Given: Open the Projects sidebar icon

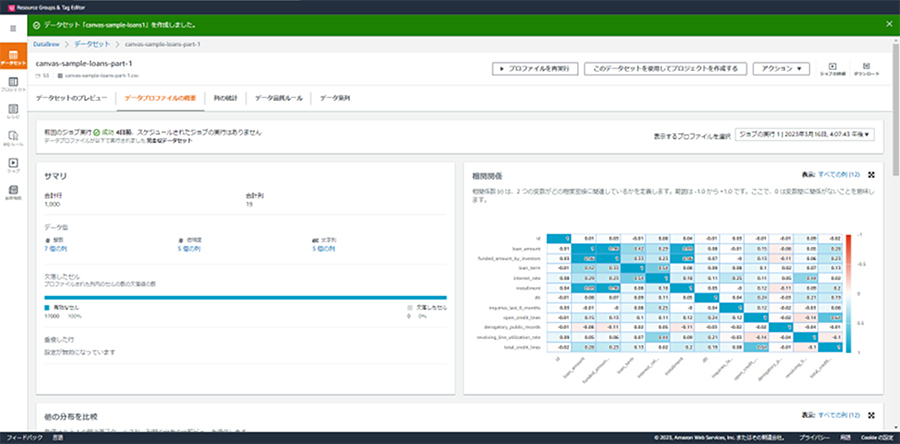Looking at the screenshot, I should [13, 84].
